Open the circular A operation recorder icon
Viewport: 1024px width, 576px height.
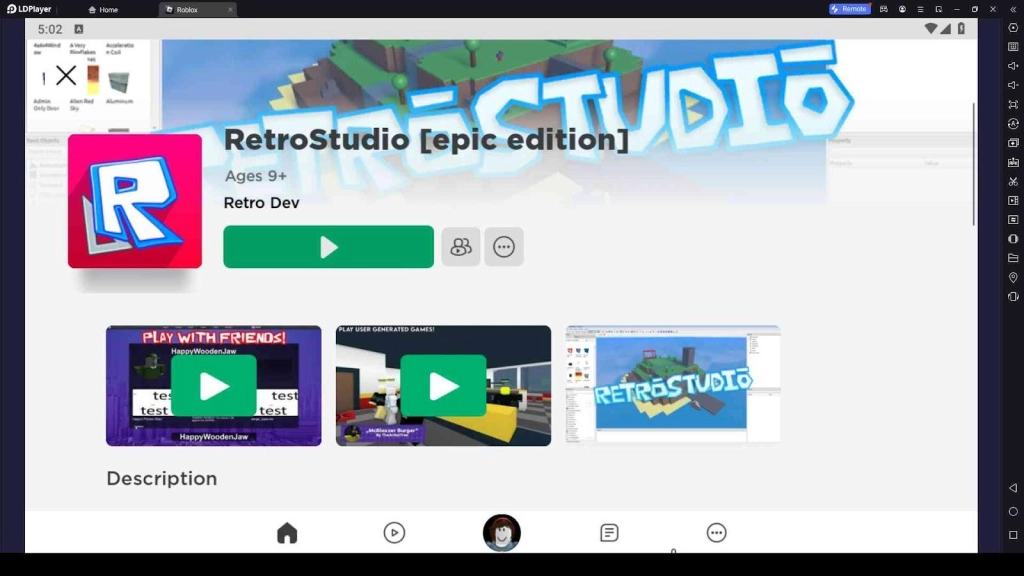pyautogui.click(x=1013, y=123)
